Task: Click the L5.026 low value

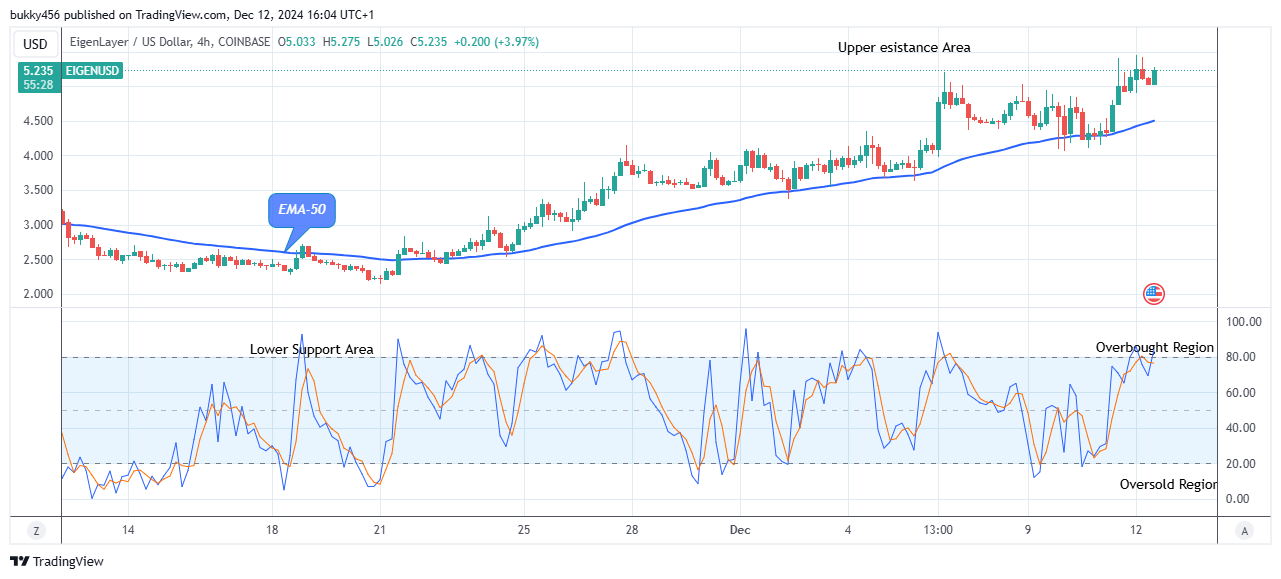Action: pyautogui.click(x=386, y=42)
